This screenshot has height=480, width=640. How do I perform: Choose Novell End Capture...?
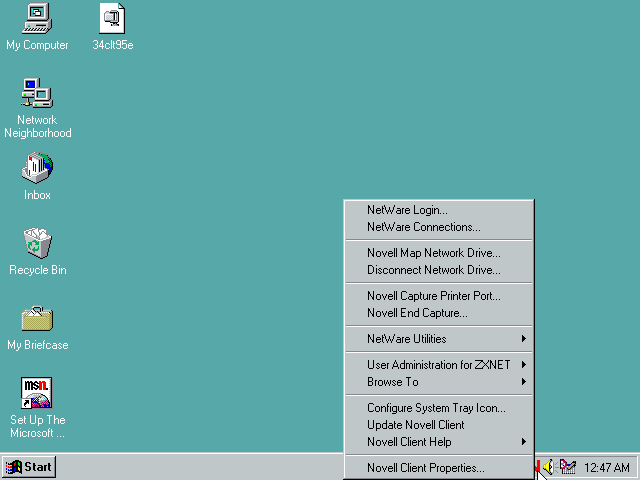click(439, 313)
